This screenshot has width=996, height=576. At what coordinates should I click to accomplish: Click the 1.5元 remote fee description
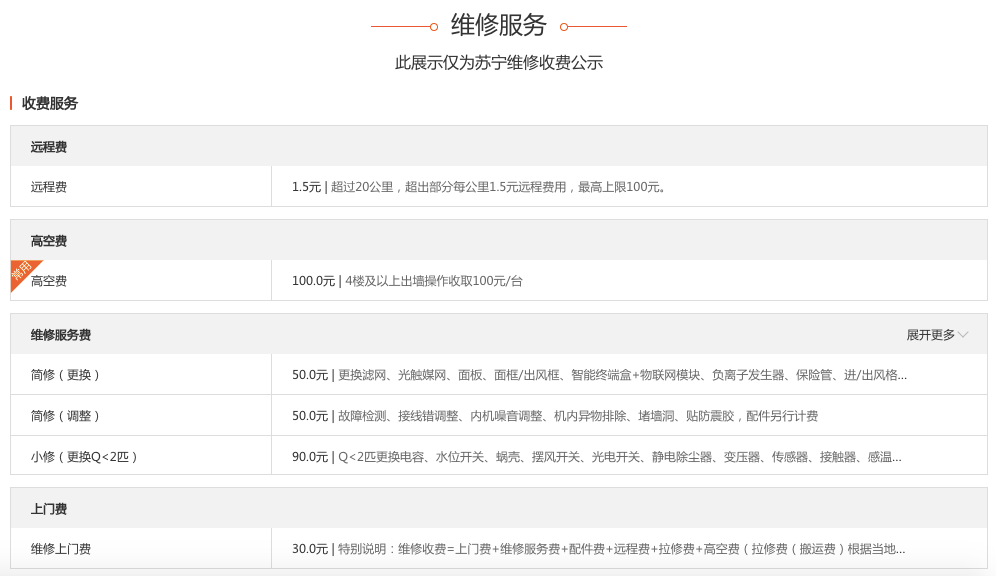(480, 187)
